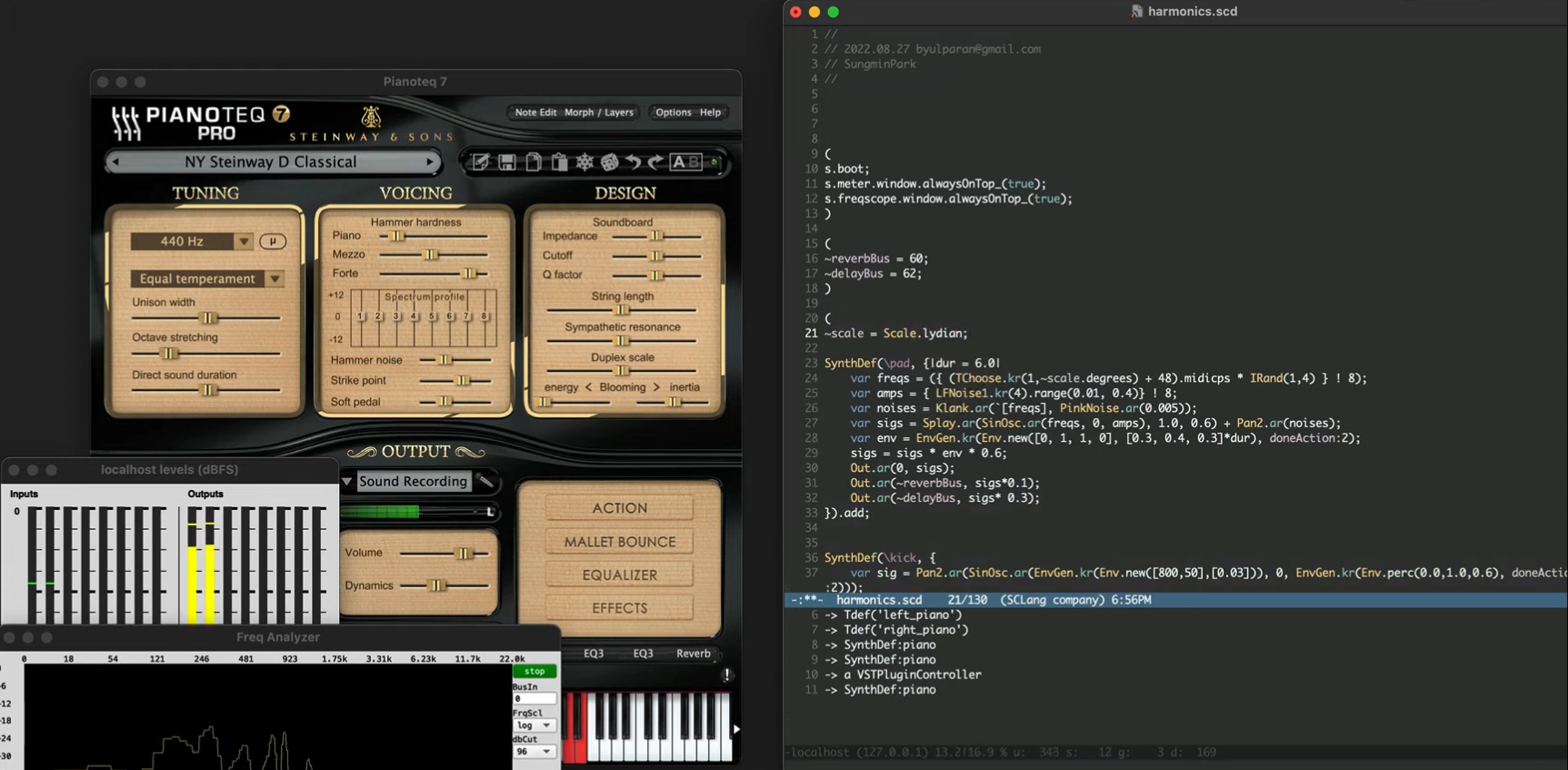Image resolution: width=1568 pixels, height=770 pixels.
Task: Click the blooming left chevron
Action: (588, 387)
